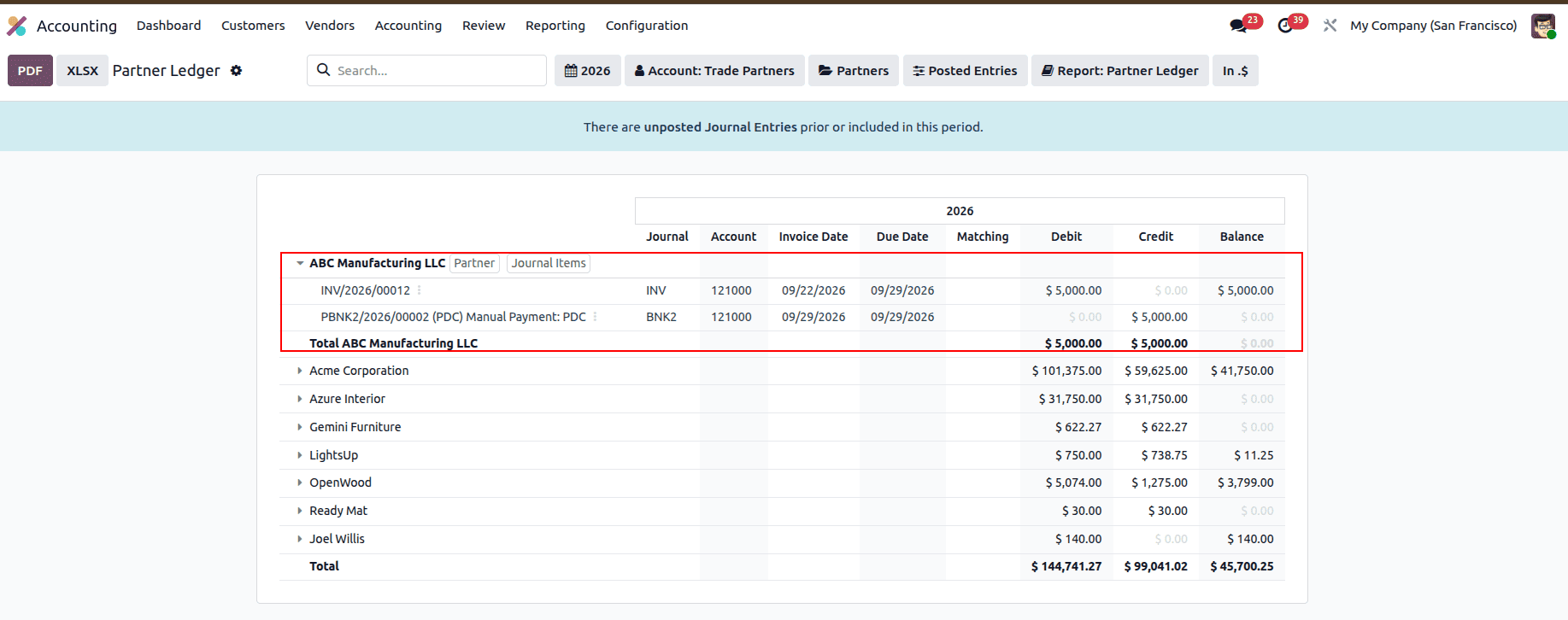Expand the Gemini Furniture row
The image size is (1568, 620).
pos(300,427)
